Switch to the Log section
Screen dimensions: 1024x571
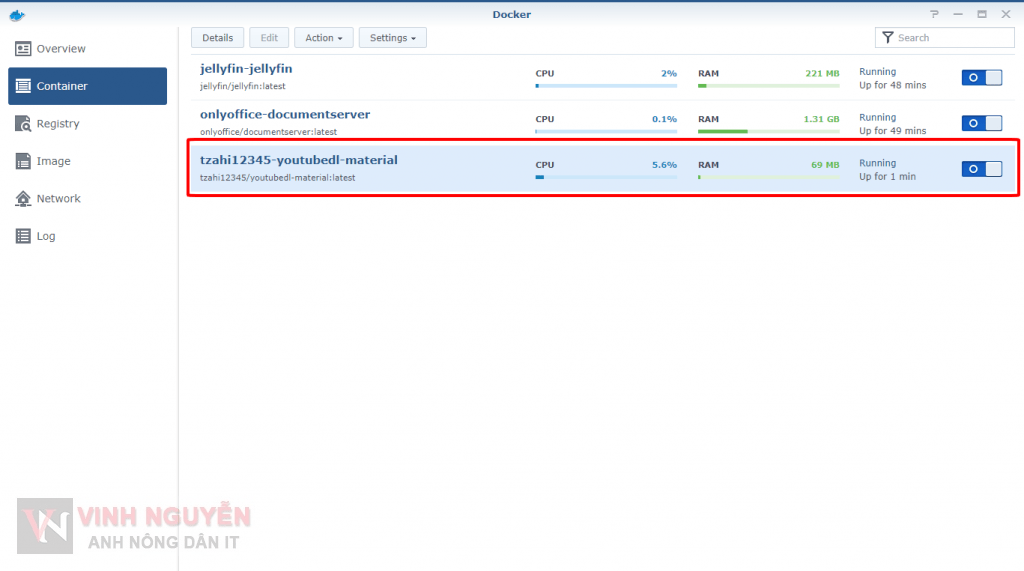tap(46, 237)
